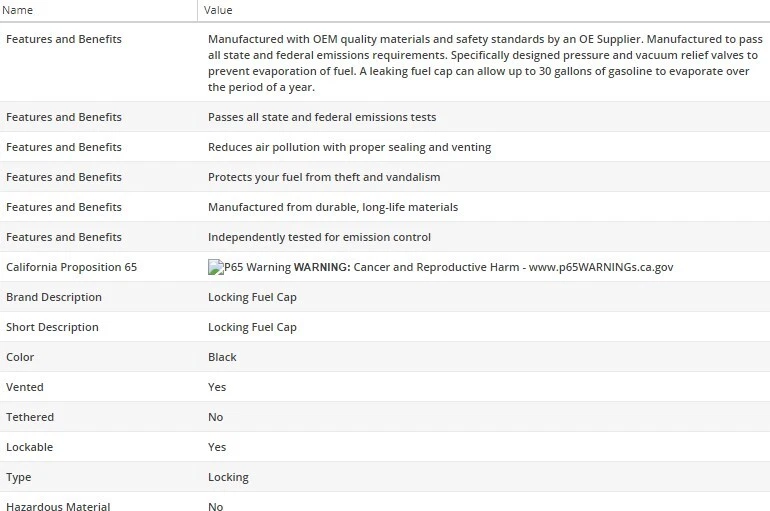This screenshot has width=770, height=511.
Task: Click the "Value" column header
Action: point(218,10)
